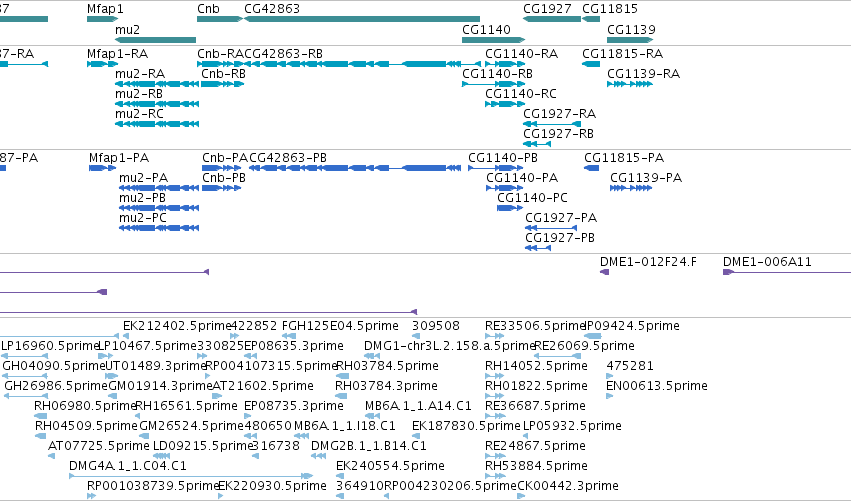The width and height of the screenshot is (851, 501).
Task: Click protein CG1139-PA
Action: (646, 178)
